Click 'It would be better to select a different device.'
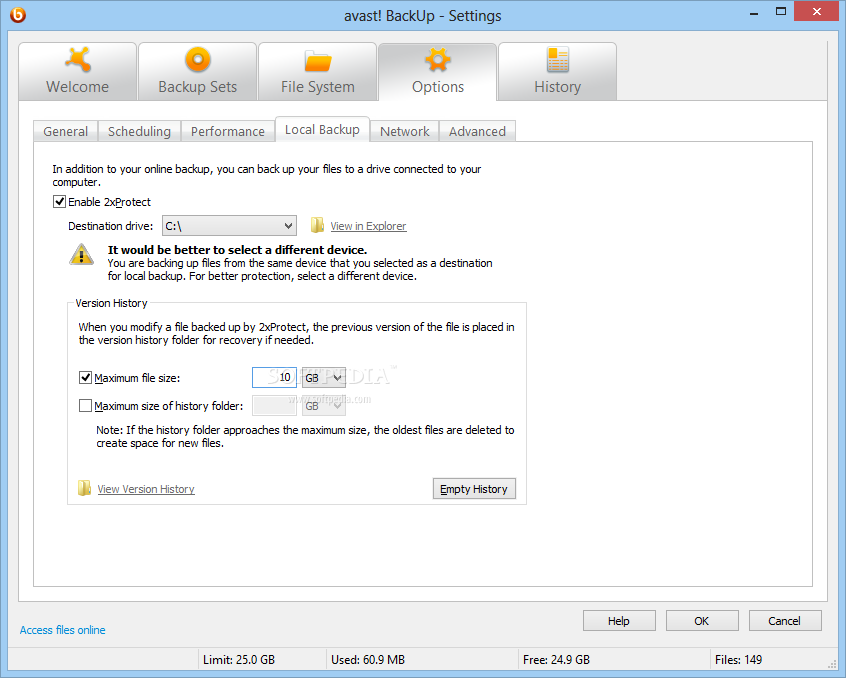 pyautogui.click(x=237, y=250)
